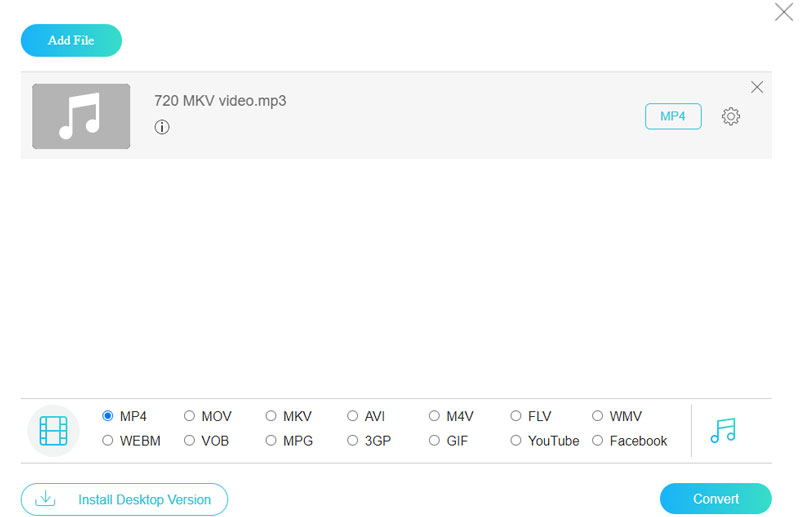Viewport: 800px width, 517px height.
Task: Select WEBM as output format
Action: [x=108, y=441]
